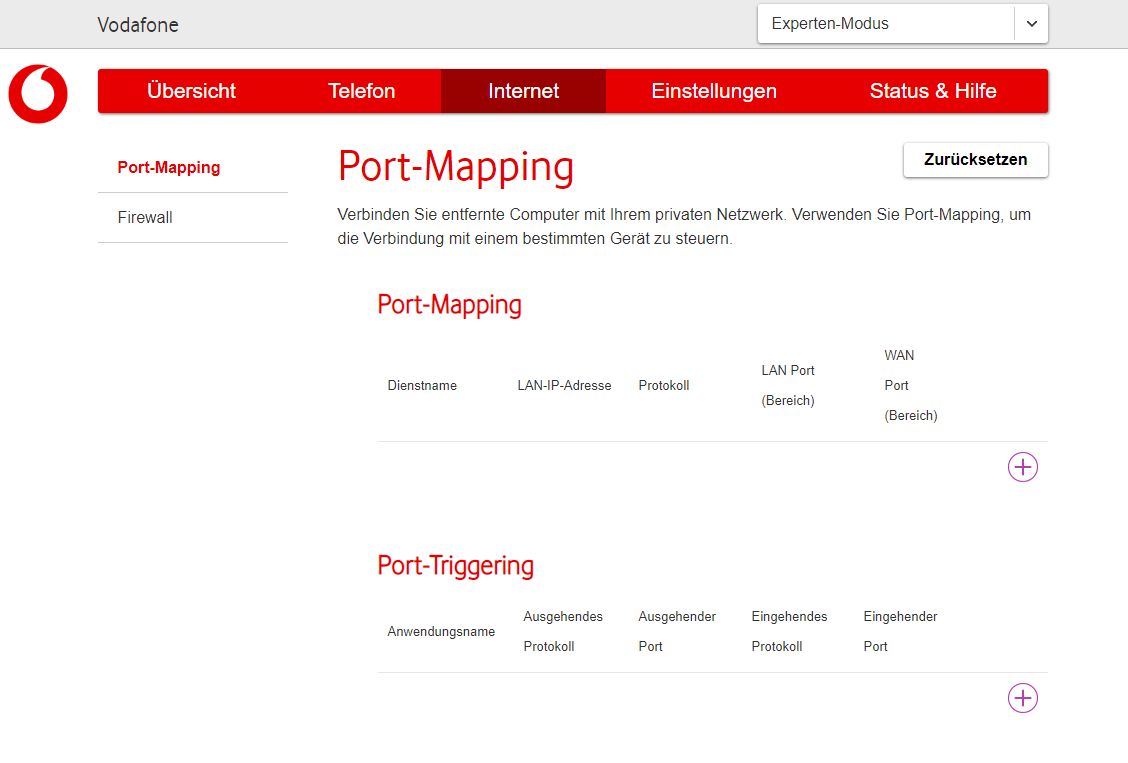The width and height of the screenshot is (1128, 763).
Task: Switch to the Telefon tab
Action: click(x=362, y=91)
